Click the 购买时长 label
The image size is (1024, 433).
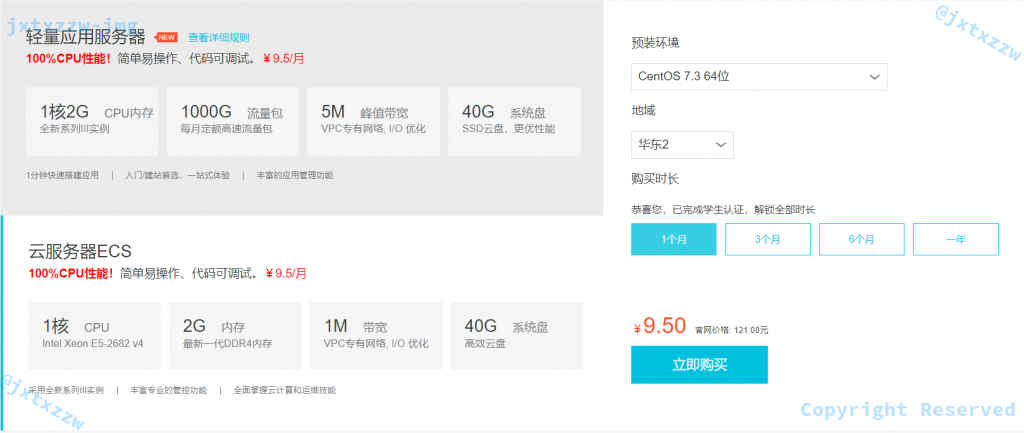click(x=655, y=179)
